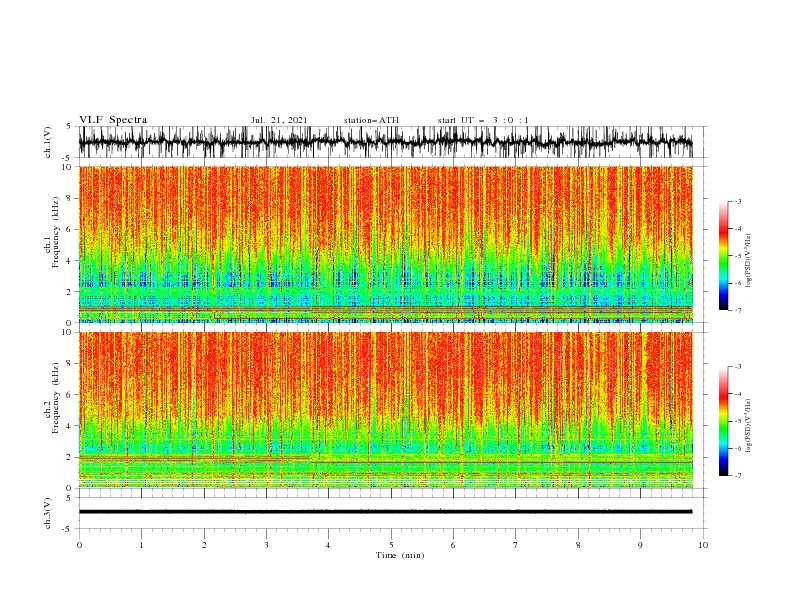Click the "8" kHz tick on ch.2 spectrogram
The height and width of the screenshot is (612, 792).
[x=69, y=364]
